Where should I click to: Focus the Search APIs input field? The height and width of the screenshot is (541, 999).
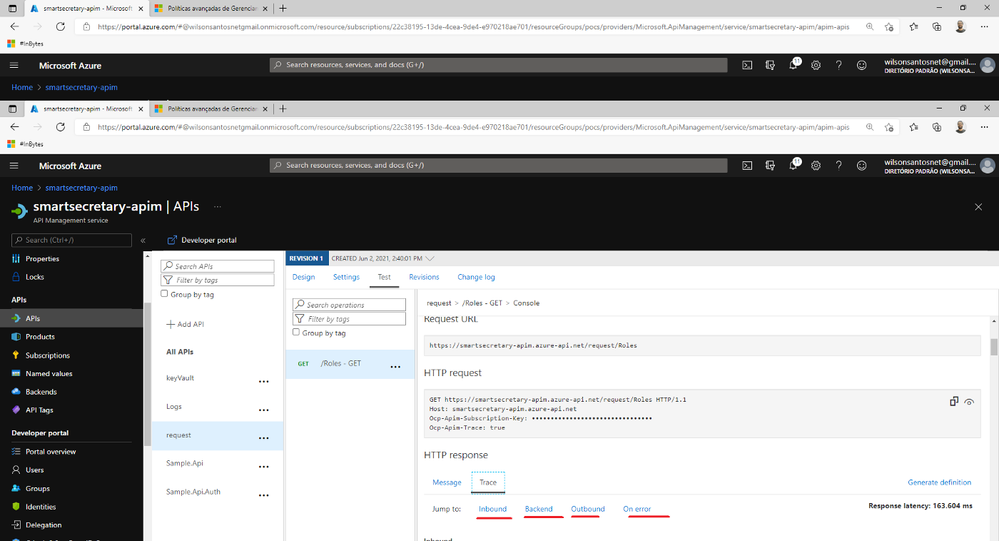(217, 266)
